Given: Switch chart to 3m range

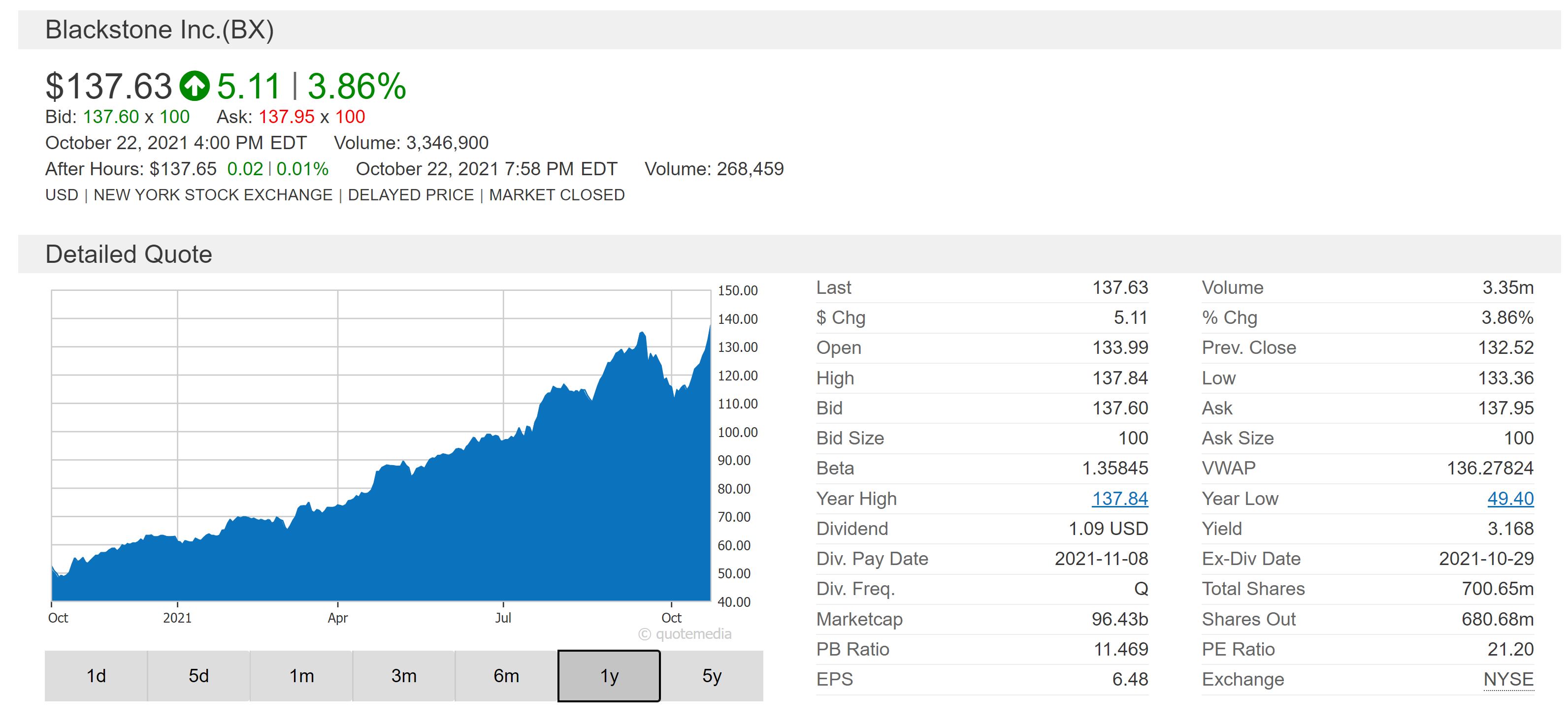Looking at the screenshot, I should click(403, 676).
